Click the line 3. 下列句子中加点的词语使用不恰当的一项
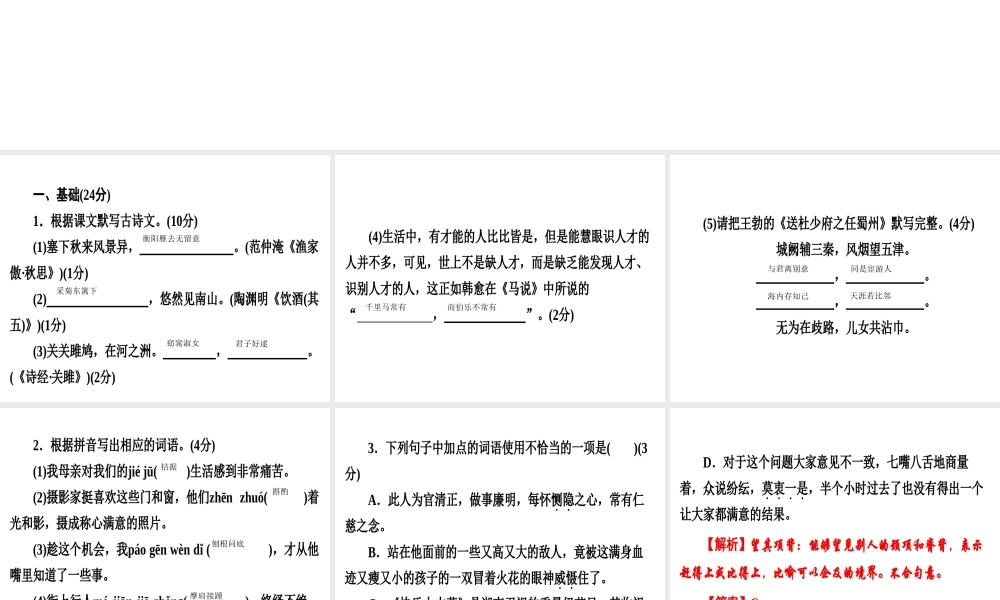This screenshot has width=1000, height=600. coord(508,448)
